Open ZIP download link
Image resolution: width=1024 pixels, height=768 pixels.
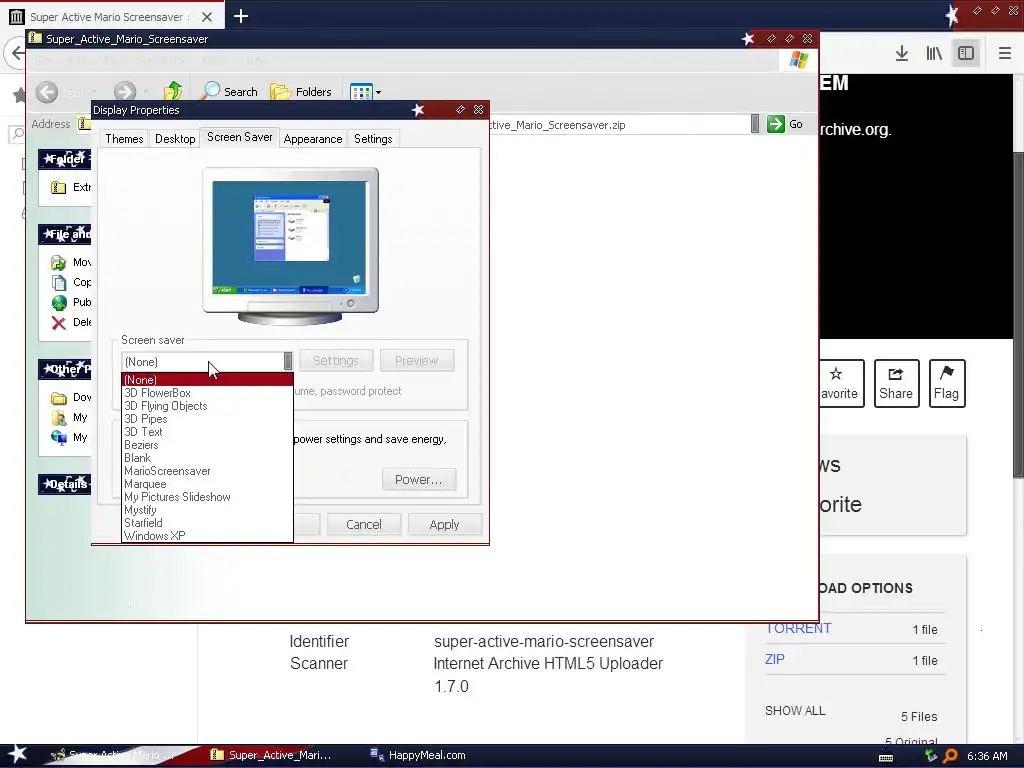pos(775,659)
